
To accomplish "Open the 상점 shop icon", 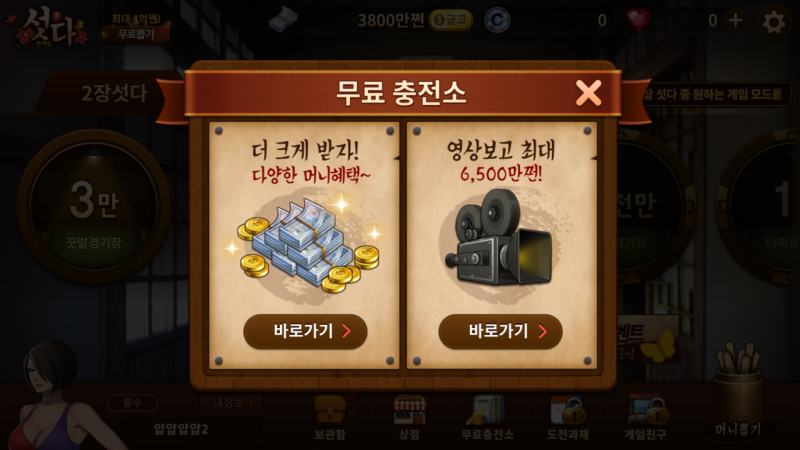I will (409, 417).
